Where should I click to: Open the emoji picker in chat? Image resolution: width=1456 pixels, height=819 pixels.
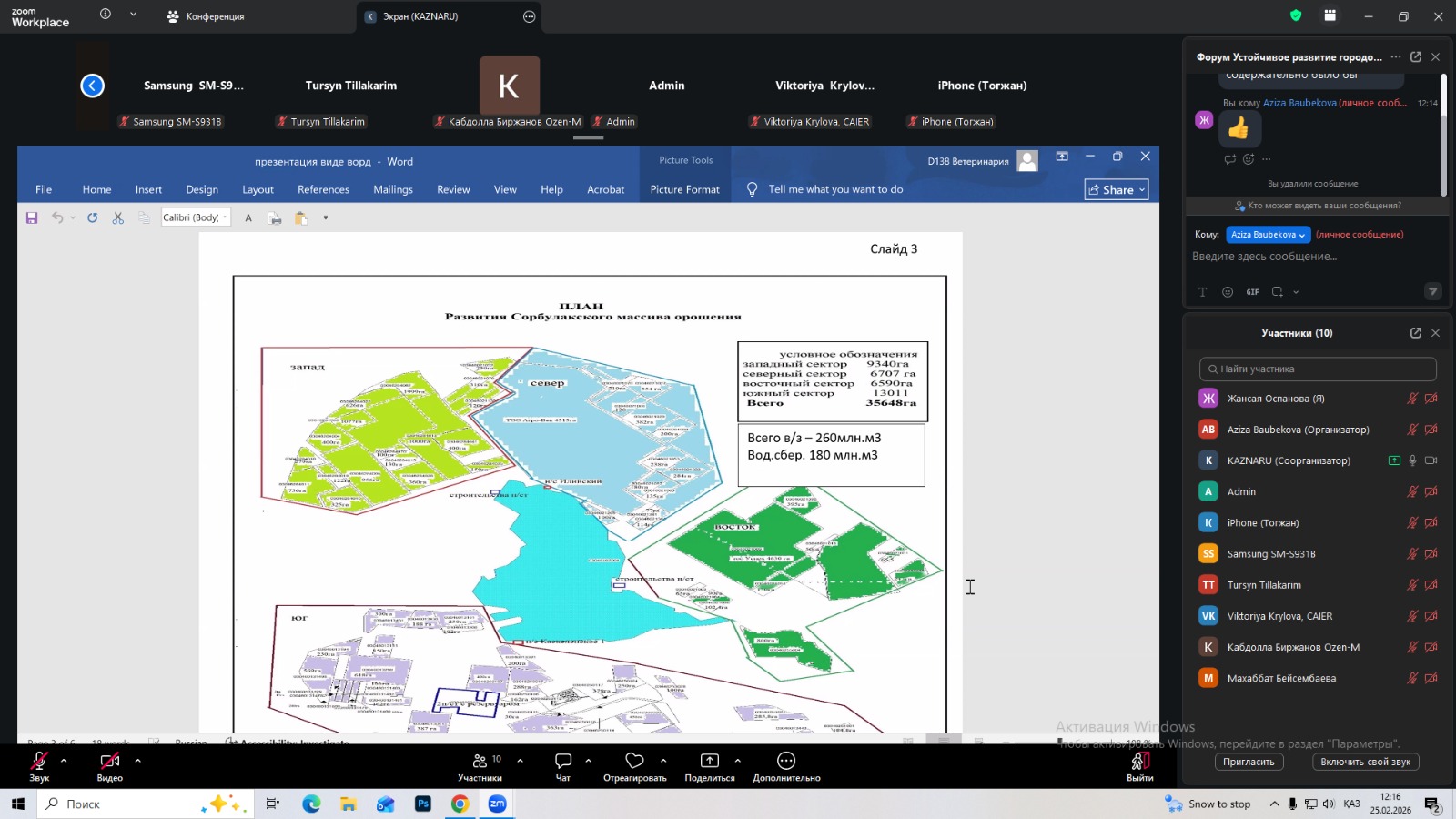coord(1228,292)
